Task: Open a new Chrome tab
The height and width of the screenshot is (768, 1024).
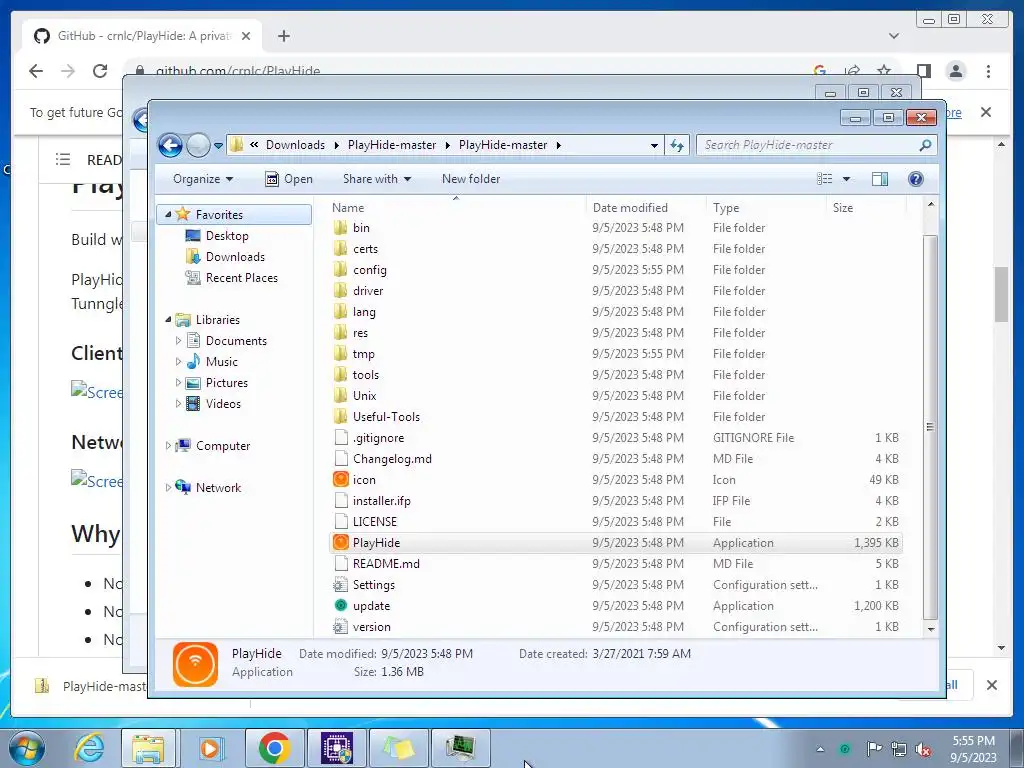Action: tap(283, 36)
